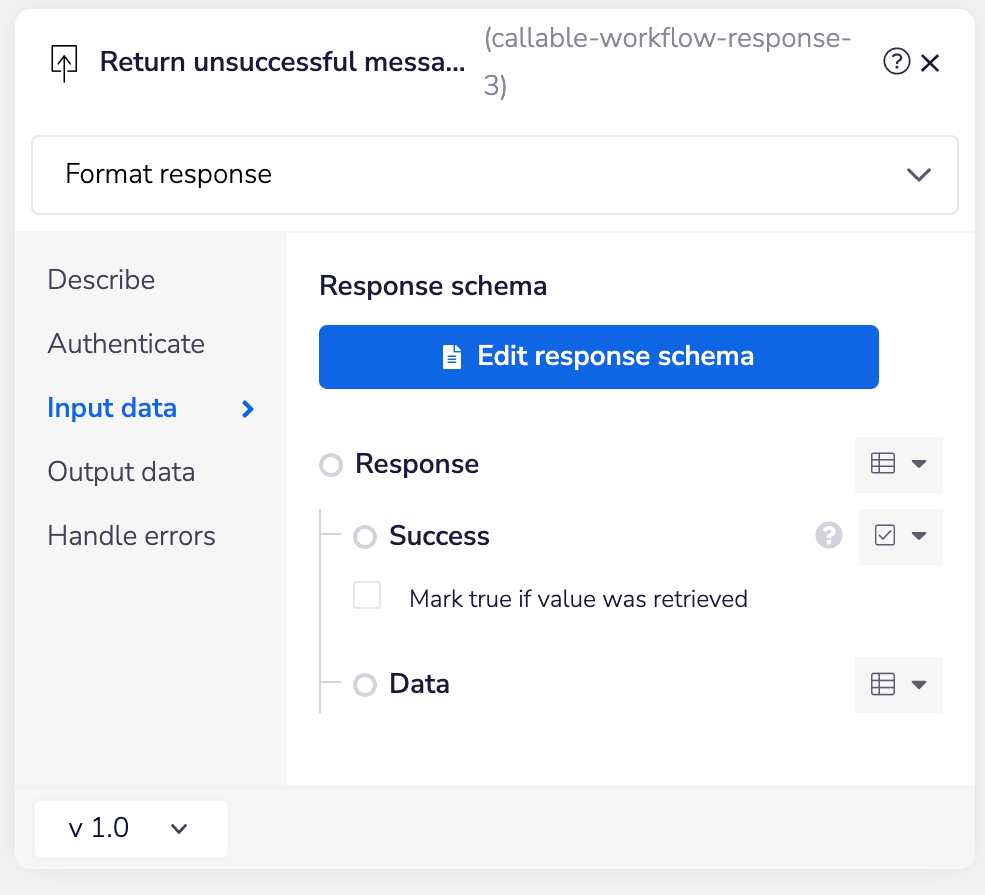Click the checkbox type icon for Success
The width and height of the screenshot is (985, 895).
pyautogui.click(x=885, y=536)
